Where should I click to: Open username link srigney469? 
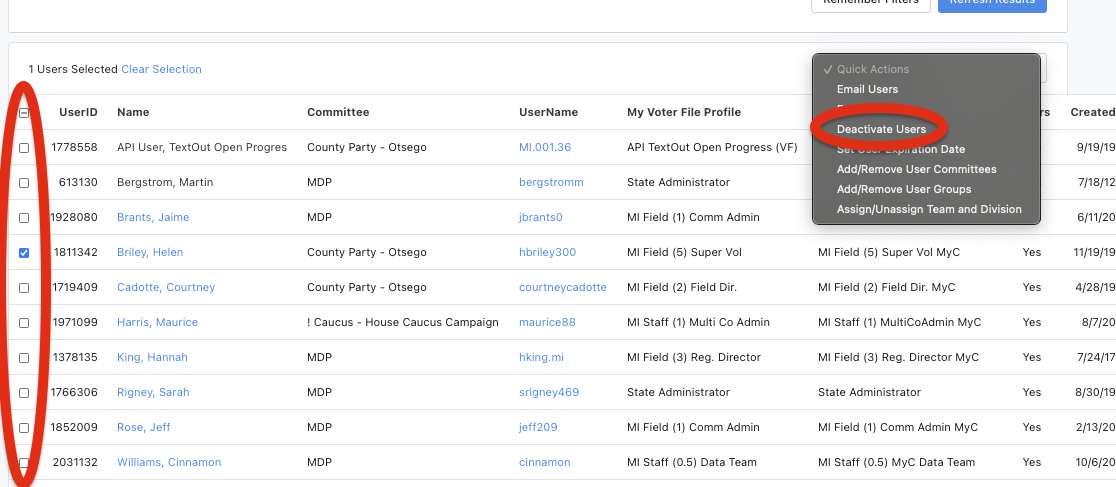click(x=549, y=392)
